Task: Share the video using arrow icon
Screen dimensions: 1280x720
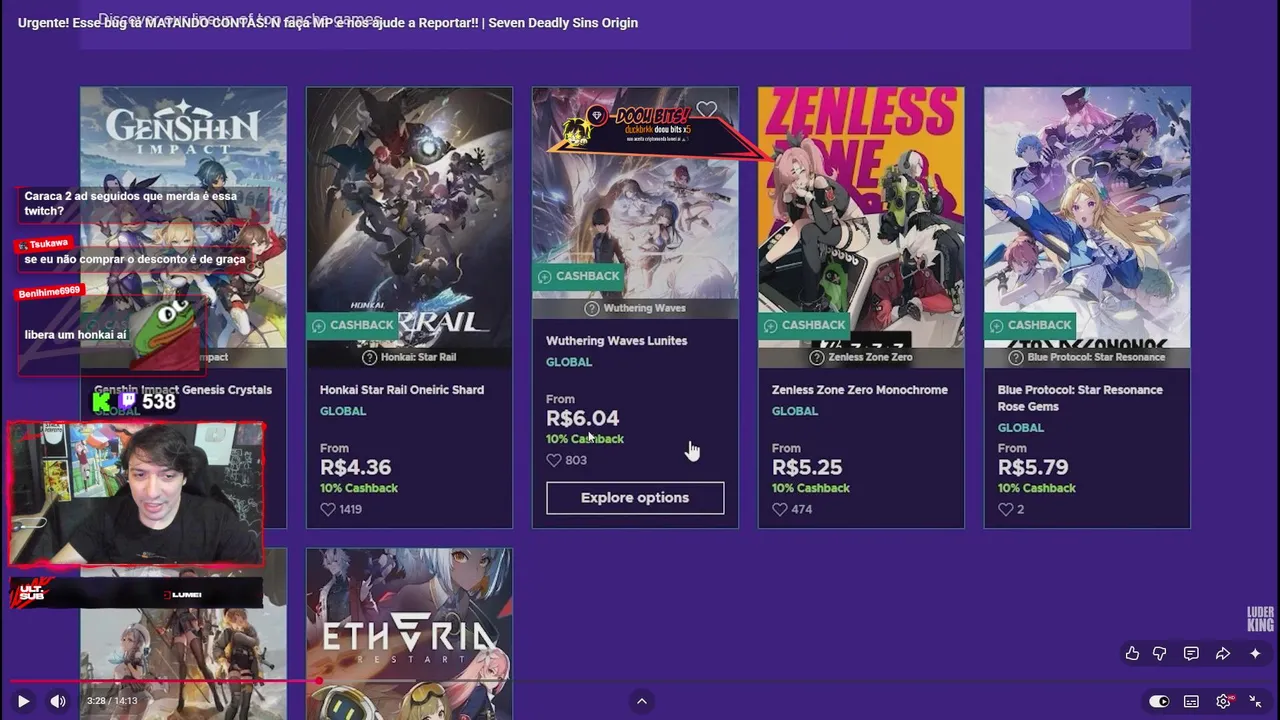Action: pos(1222,653)
